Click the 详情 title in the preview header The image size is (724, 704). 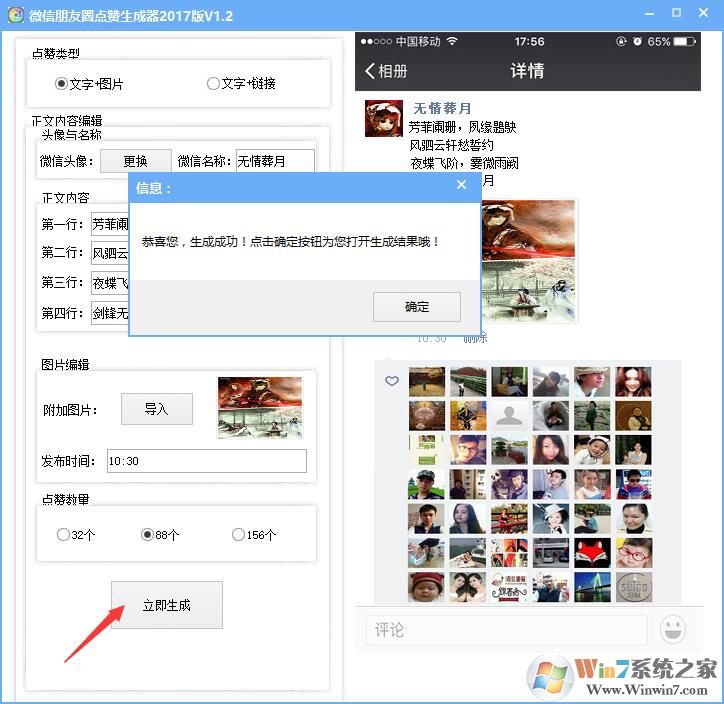click(x=527, y=71)
